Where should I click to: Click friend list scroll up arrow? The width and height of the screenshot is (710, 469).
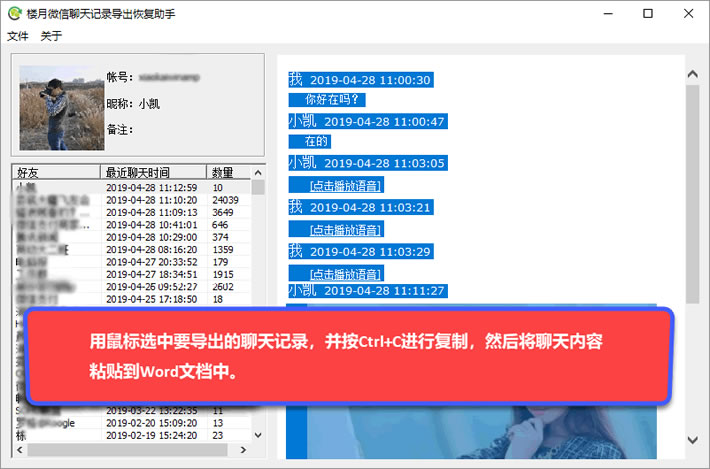(258, 172)
